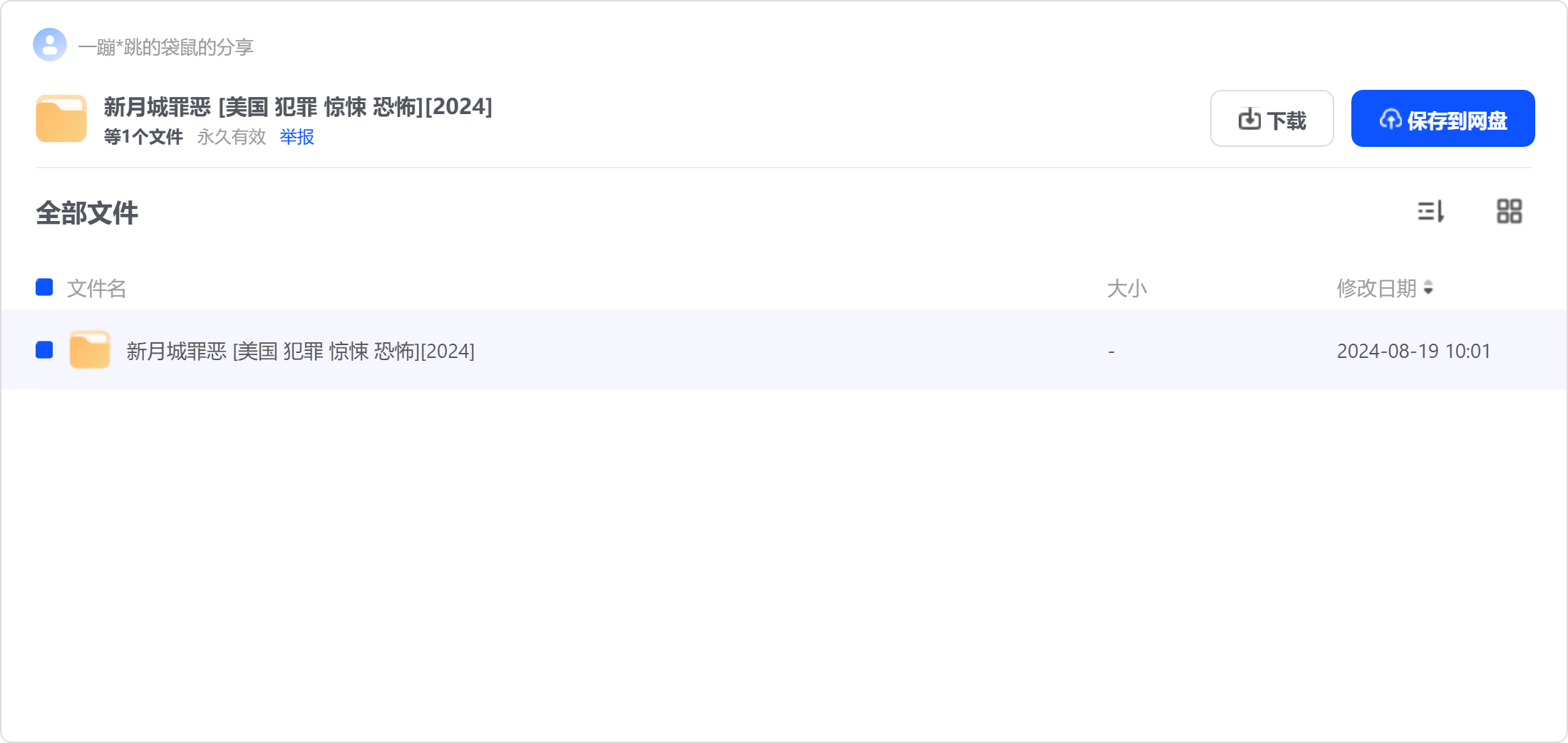
Task: Click the 文件名 column header
Action: (x=96, y=288)
